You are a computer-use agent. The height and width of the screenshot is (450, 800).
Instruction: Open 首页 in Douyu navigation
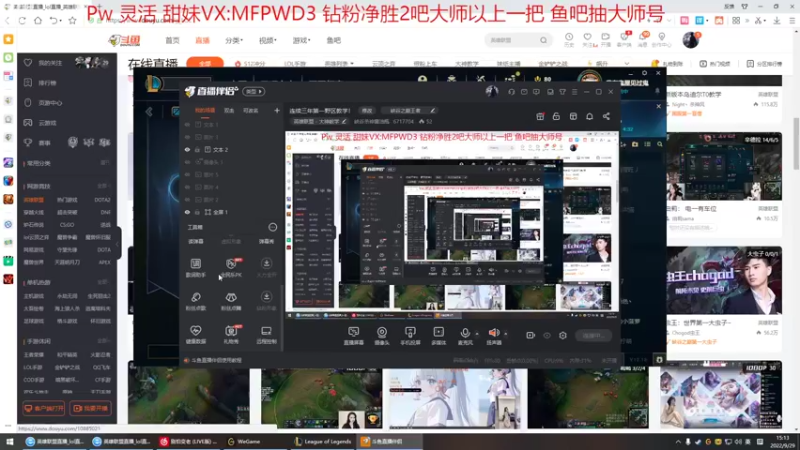click(172, 40)
